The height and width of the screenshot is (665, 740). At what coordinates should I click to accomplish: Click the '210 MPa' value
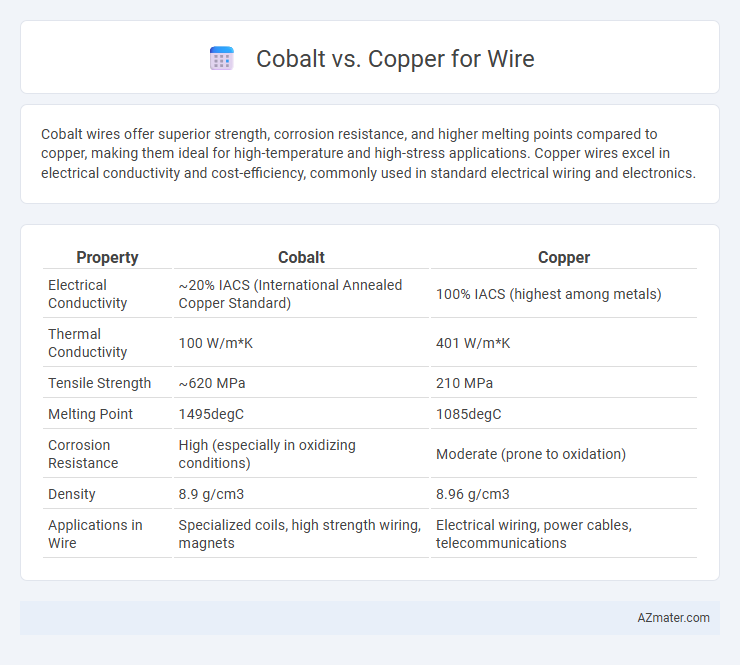pyautogui.click(x=464, y=383)
